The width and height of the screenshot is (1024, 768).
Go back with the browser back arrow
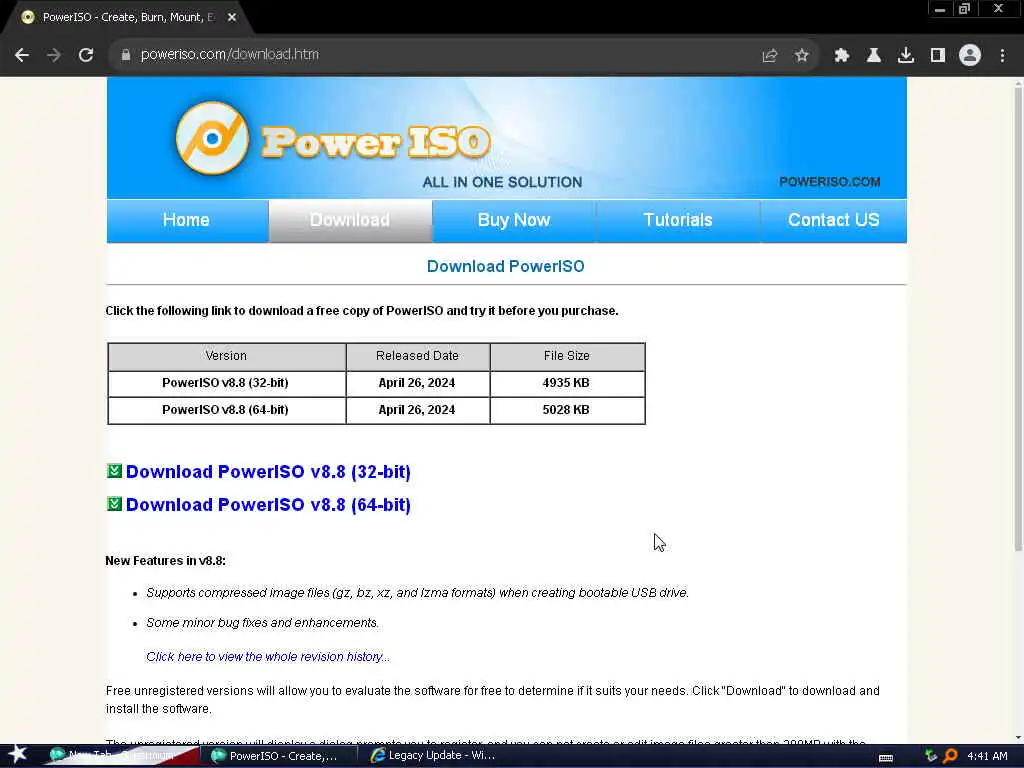click(x=22, y=55)
